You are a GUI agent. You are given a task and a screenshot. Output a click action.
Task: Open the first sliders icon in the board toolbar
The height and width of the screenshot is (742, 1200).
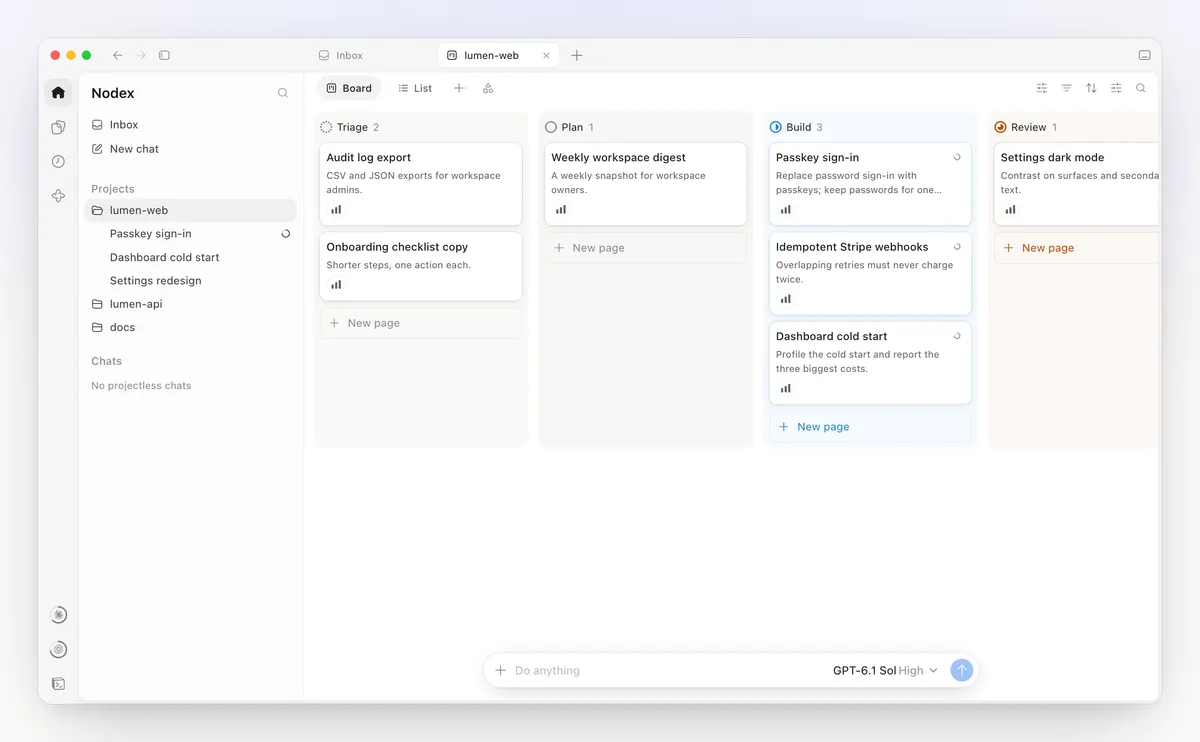tap(1042, 88)
